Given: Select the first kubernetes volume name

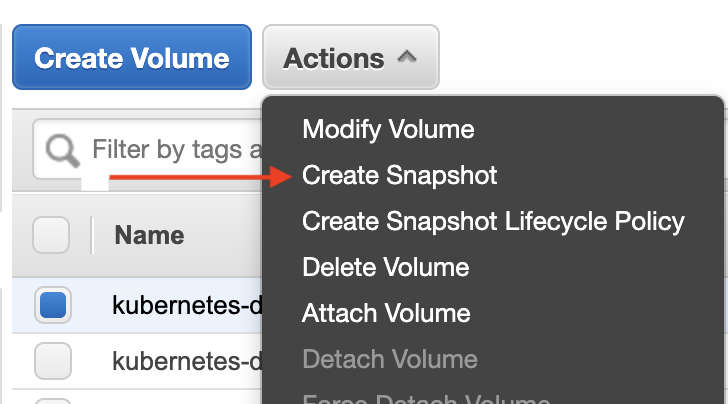Looking at the screenshot, I should tap(188, 306).
